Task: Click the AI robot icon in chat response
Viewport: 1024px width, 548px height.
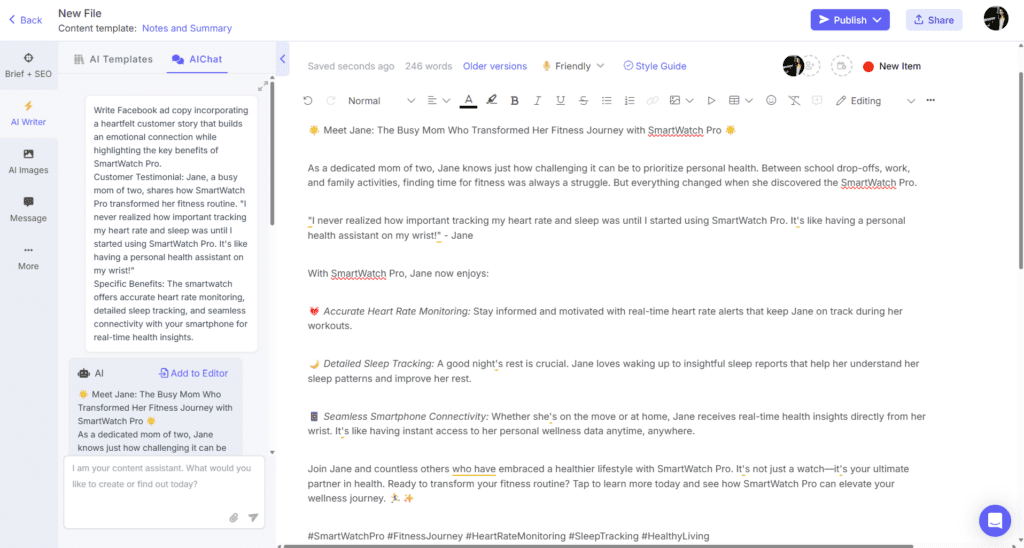Action: 84,374
